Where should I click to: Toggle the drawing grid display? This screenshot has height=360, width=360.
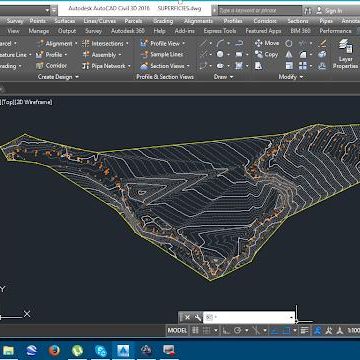click(195, 330)
